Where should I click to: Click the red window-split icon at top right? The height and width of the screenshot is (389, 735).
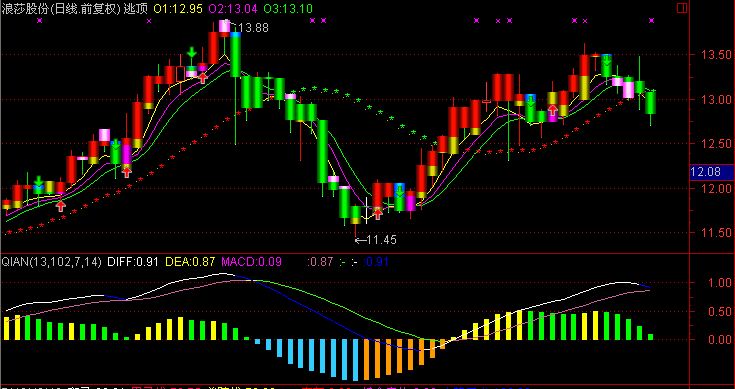[682, 8]
